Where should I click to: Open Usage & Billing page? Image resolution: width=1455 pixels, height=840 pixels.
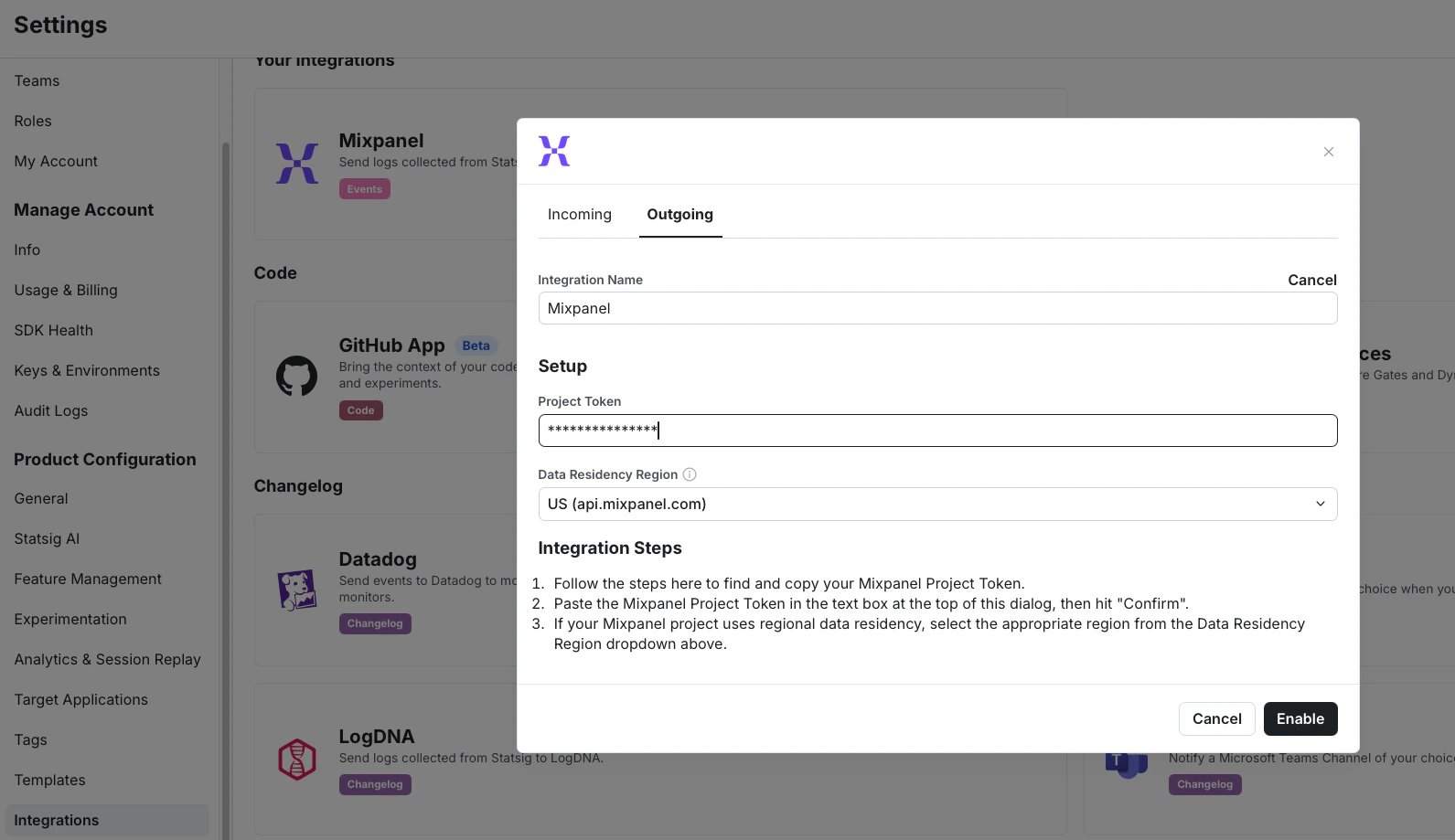click(66, 290)
